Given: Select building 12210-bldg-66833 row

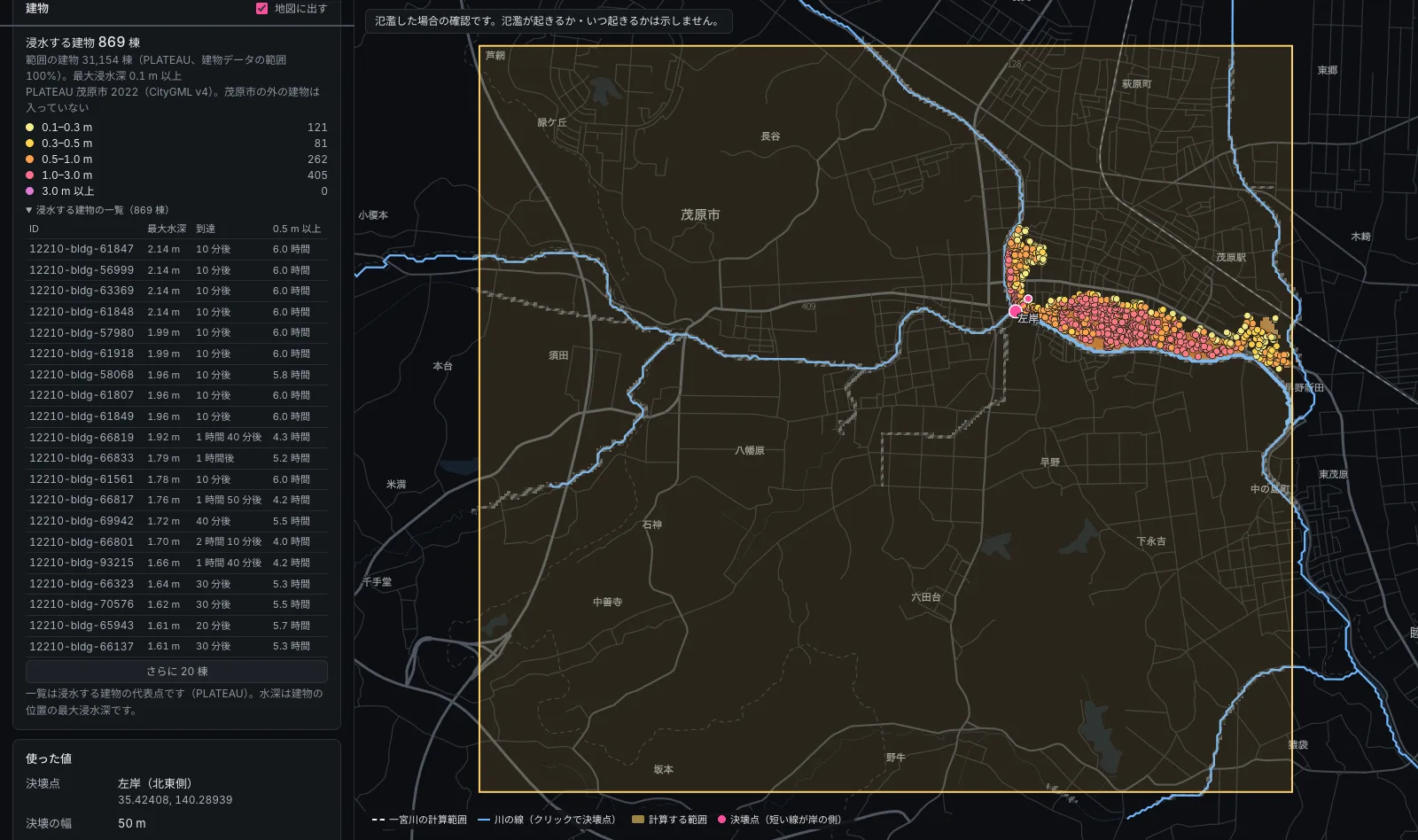Looking at the screenshot, I should [x=176, y=458].
